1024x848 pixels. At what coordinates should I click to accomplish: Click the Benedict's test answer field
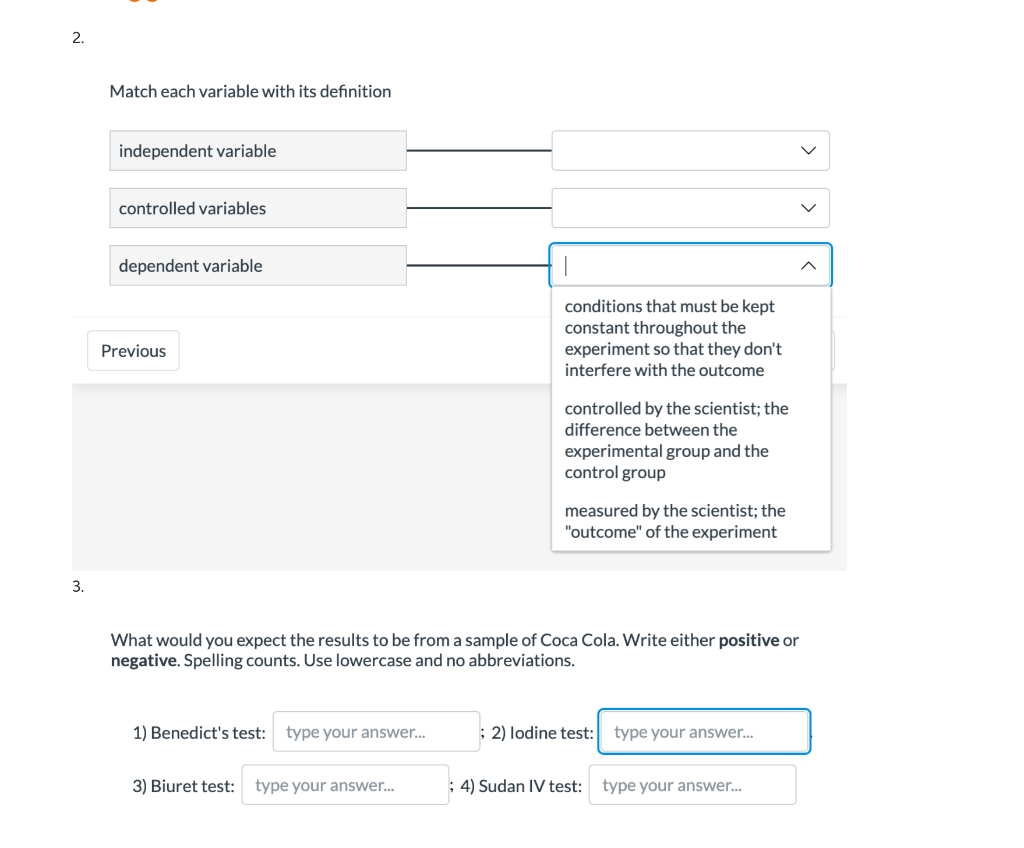376,731
